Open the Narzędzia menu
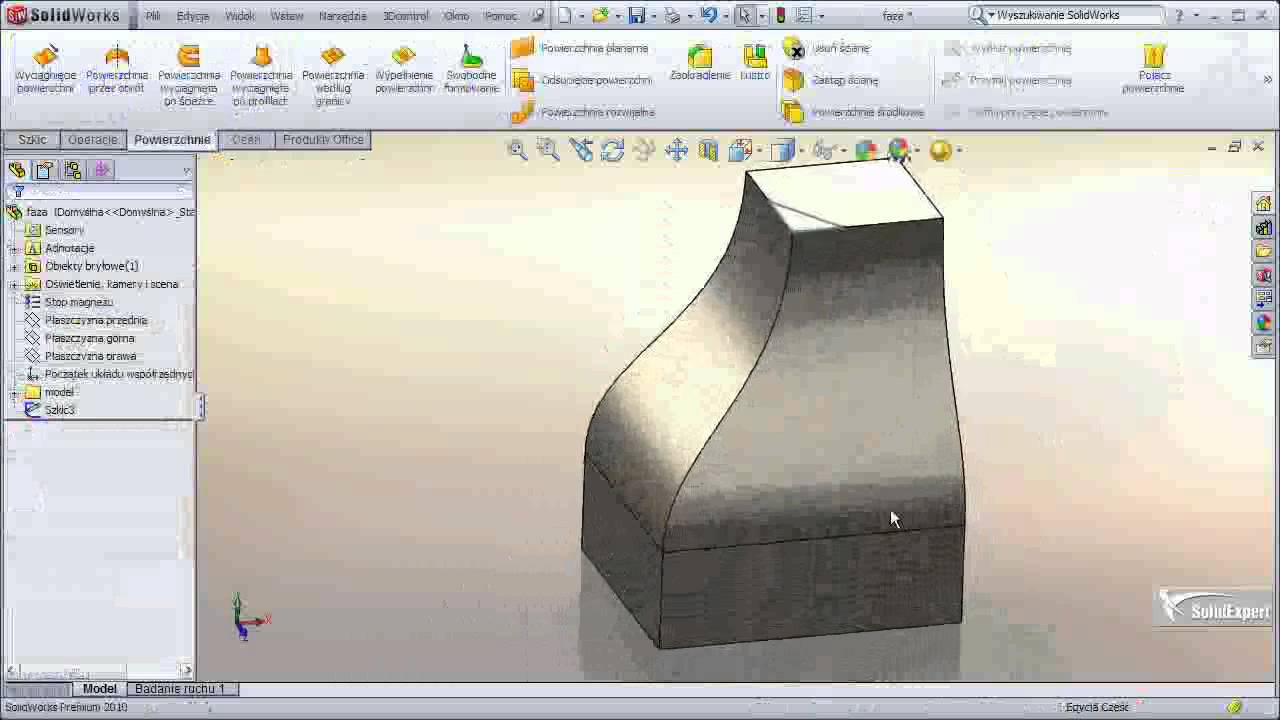The width and height of the screenshot is (1280, 720). [x=343, y=16]
